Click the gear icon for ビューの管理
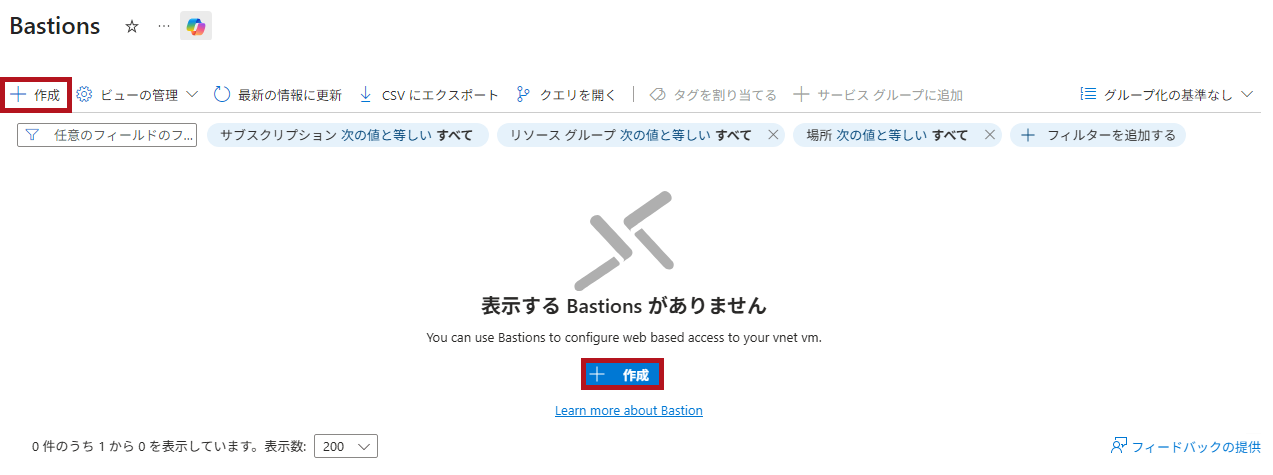This screenshot has height=475, width=1273. [85, 94]
